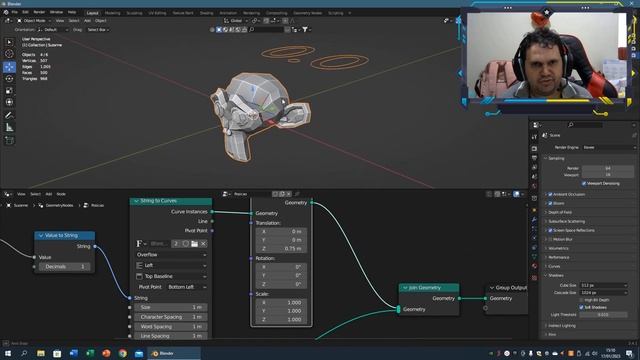Open the Output properties tab icon
640x360 pixels.
tap(534, 158)
